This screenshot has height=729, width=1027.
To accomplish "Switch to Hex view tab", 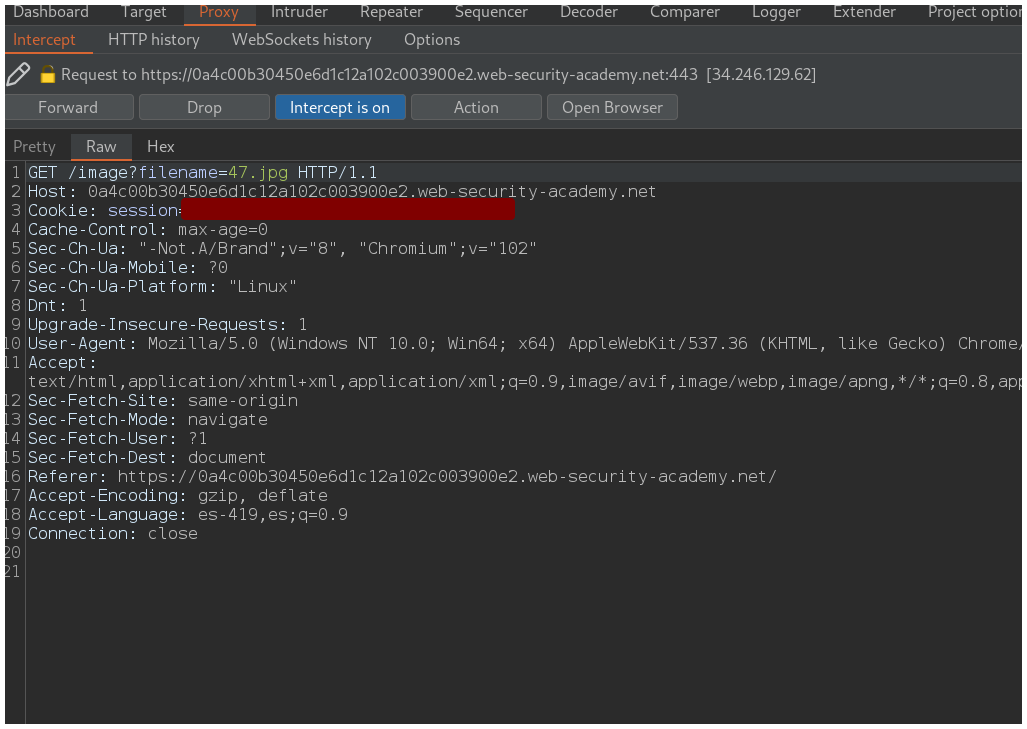I will [160, 146].
